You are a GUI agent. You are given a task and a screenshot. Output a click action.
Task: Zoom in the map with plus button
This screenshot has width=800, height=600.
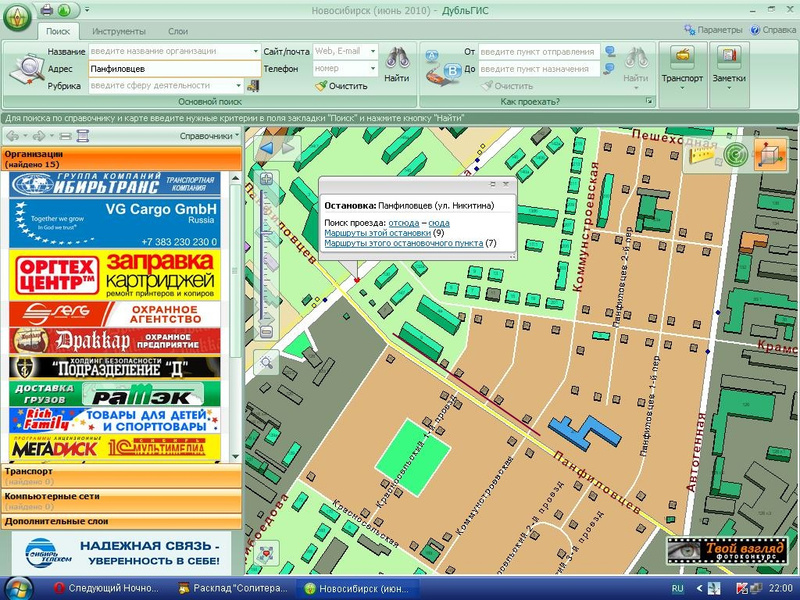coord(266,179)
